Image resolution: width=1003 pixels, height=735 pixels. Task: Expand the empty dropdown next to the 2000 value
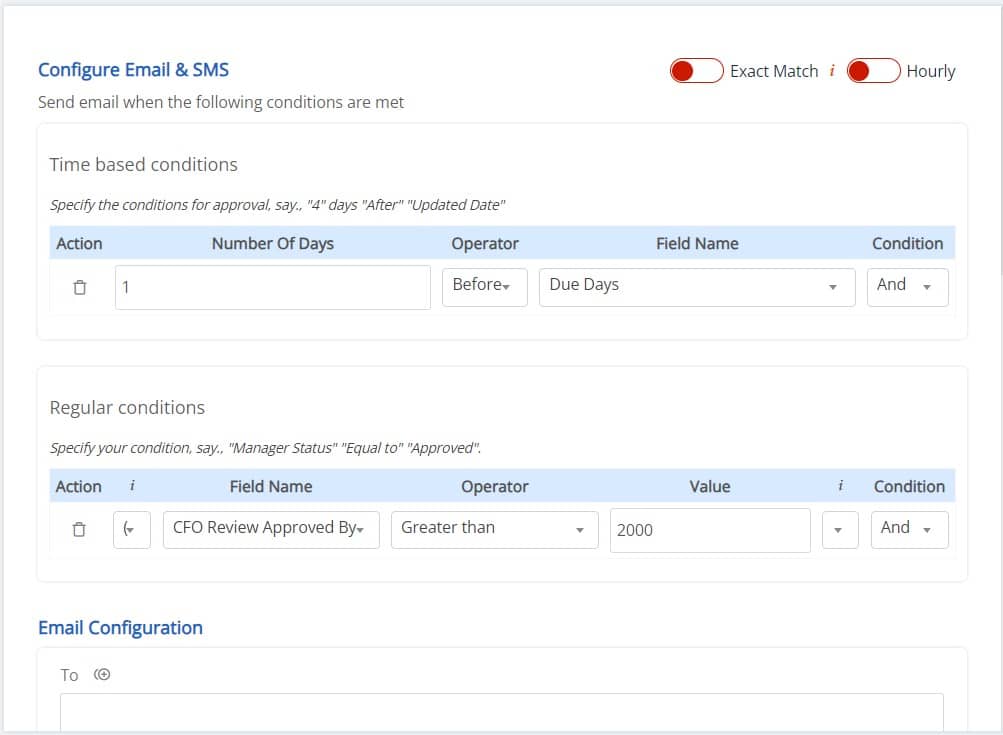tap(839, 530)
